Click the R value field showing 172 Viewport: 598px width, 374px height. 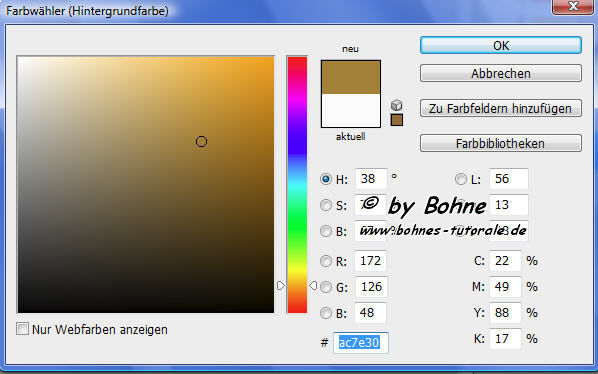[x=371, y=261]
